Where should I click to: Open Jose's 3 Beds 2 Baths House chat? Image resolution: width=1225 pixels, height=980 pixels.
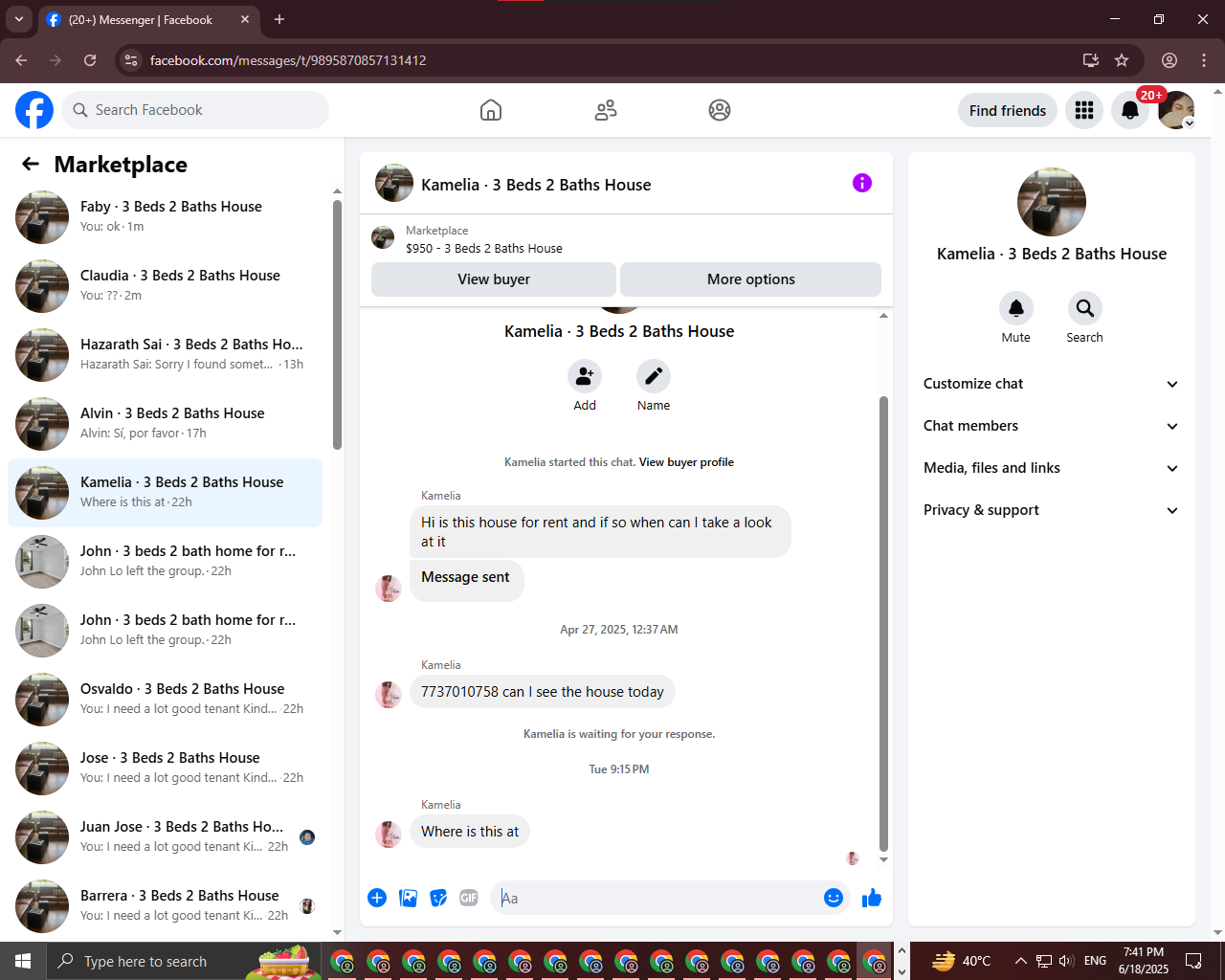(x=166, y=768)
